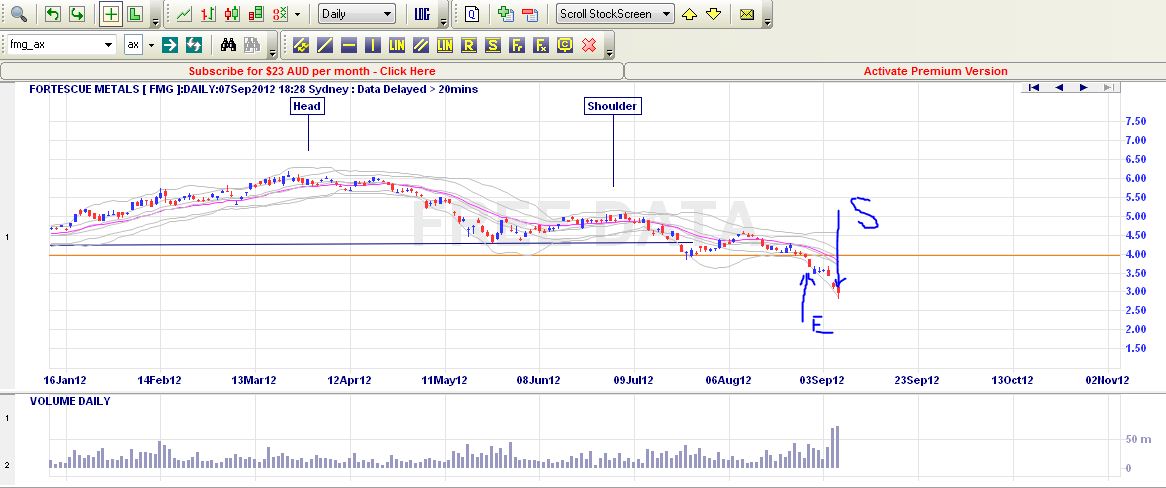Switch to line chart type
The height and width of the screenshot is (488, 1166).
point(184,13)
